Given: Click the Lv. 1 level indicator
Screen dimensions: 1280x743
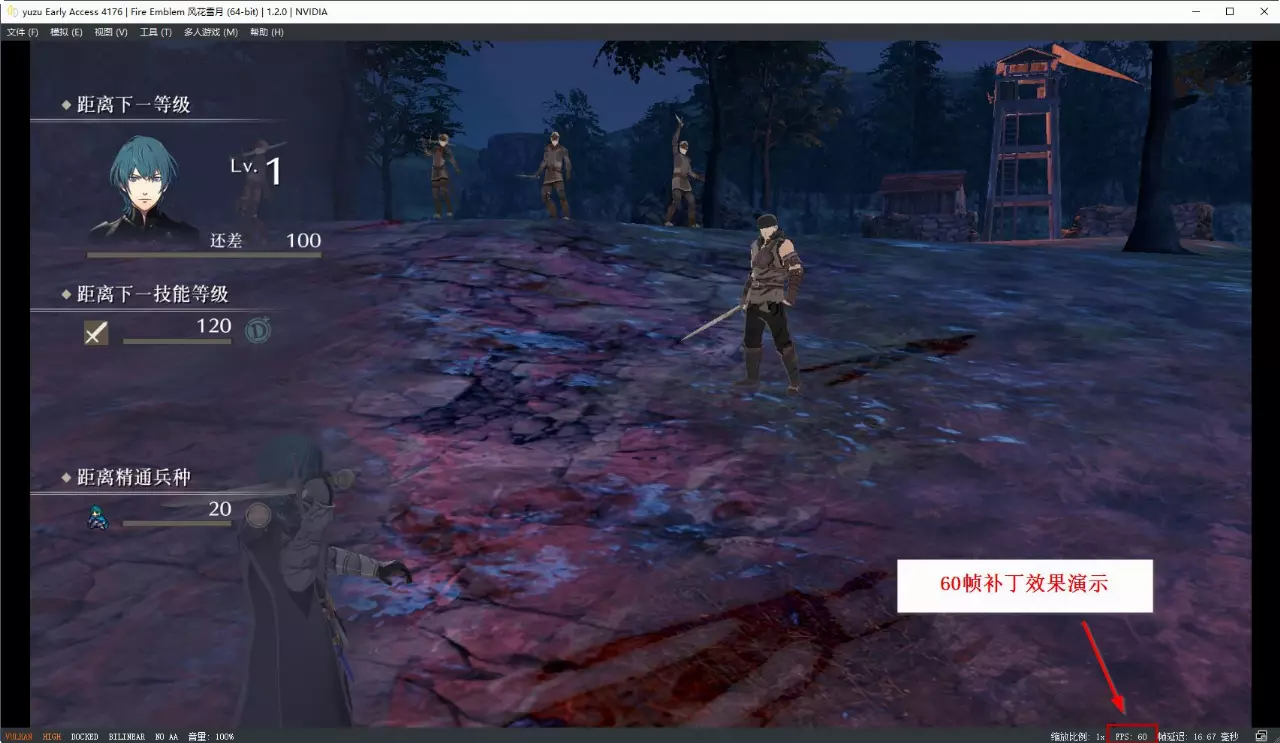Looking at the screenshot, I should coord(256,171).
